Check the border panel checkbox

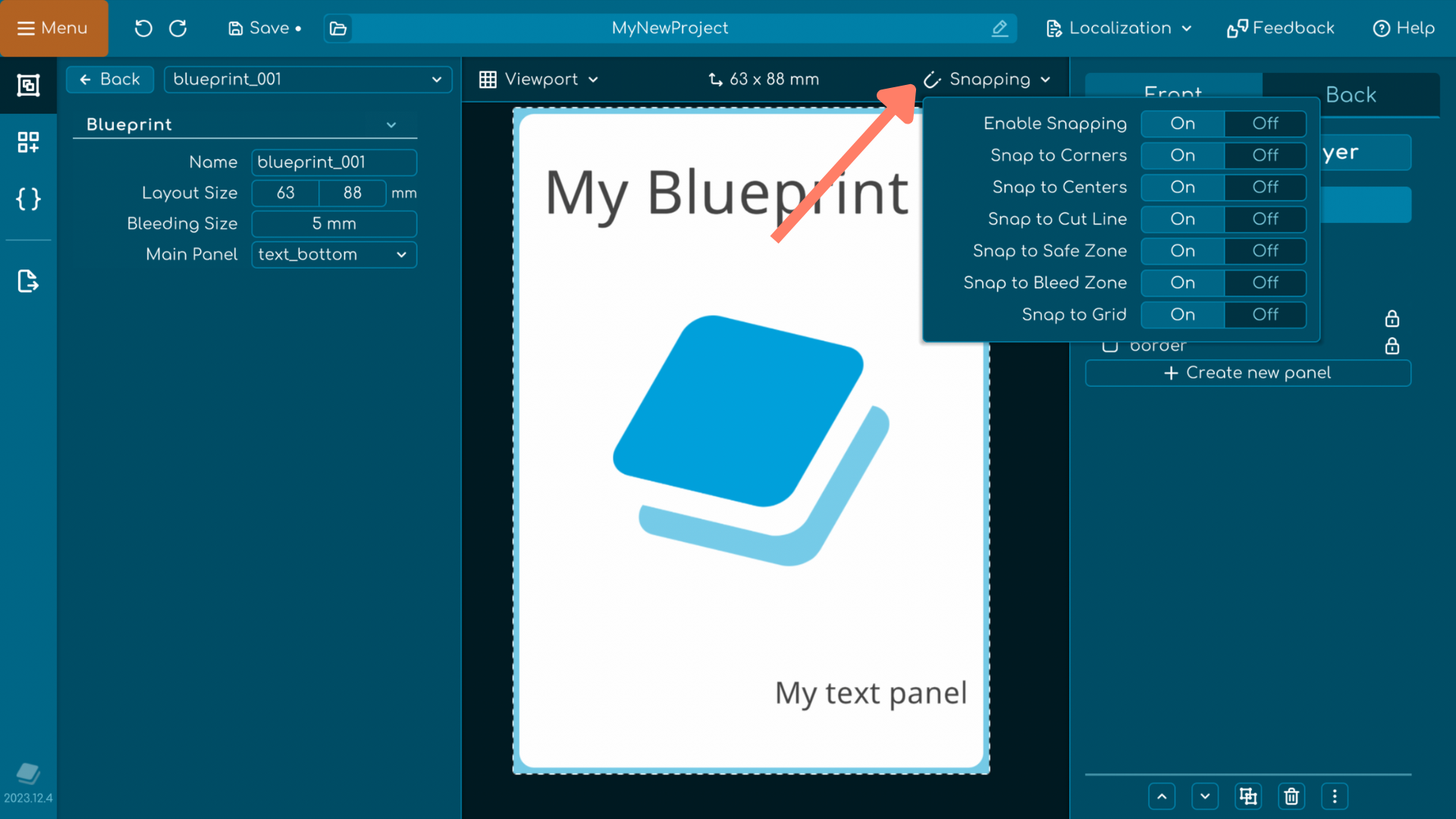click(x=1109, y=345)
